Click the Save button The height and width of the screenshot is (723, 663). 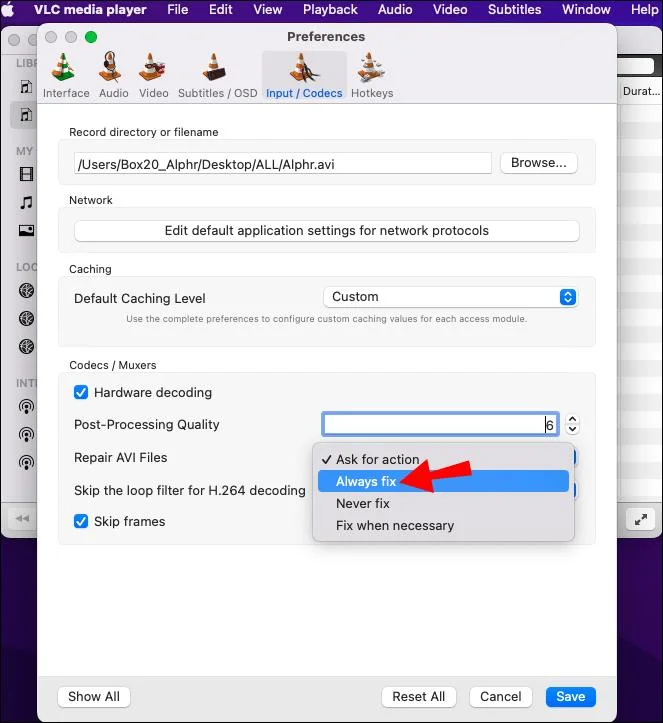571,696
